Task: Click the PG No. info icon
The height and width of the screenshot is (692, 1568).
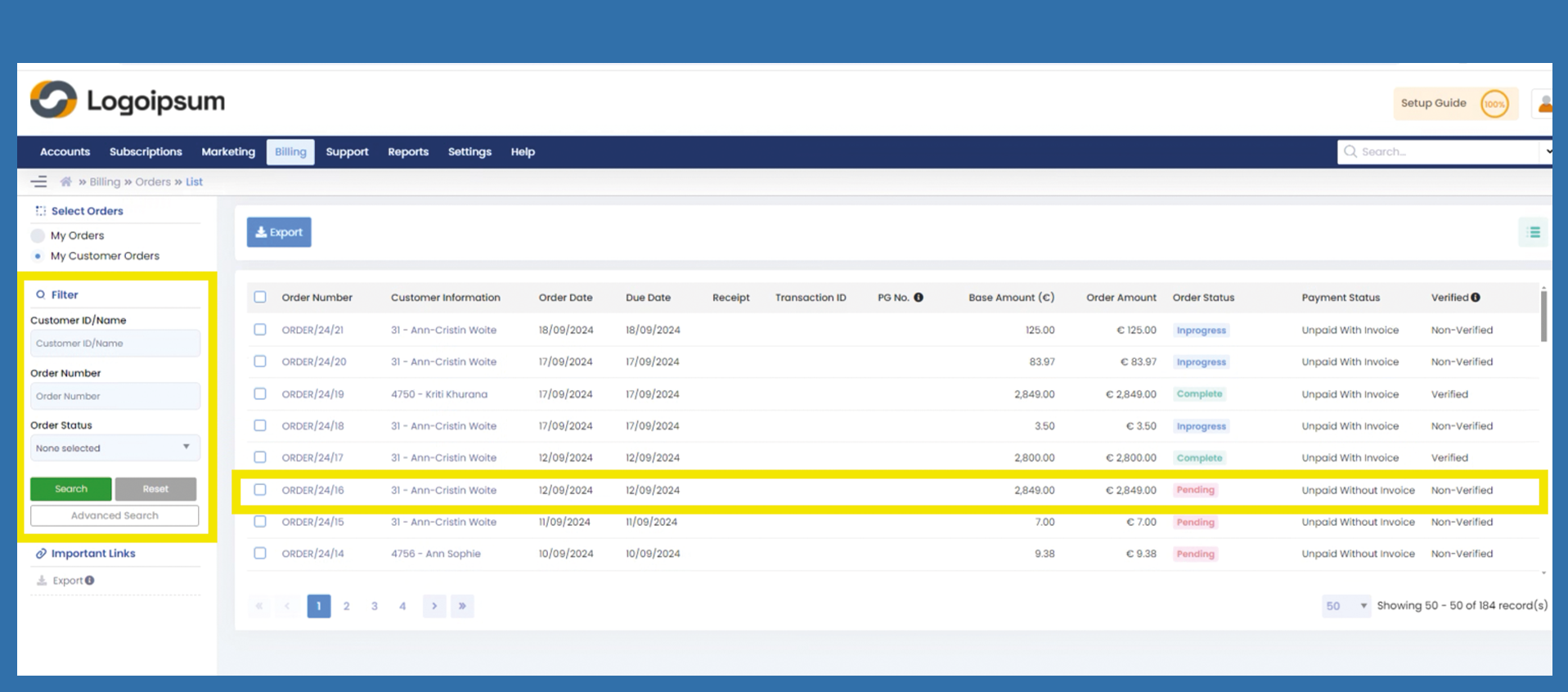Action: (x=919, y=298)
